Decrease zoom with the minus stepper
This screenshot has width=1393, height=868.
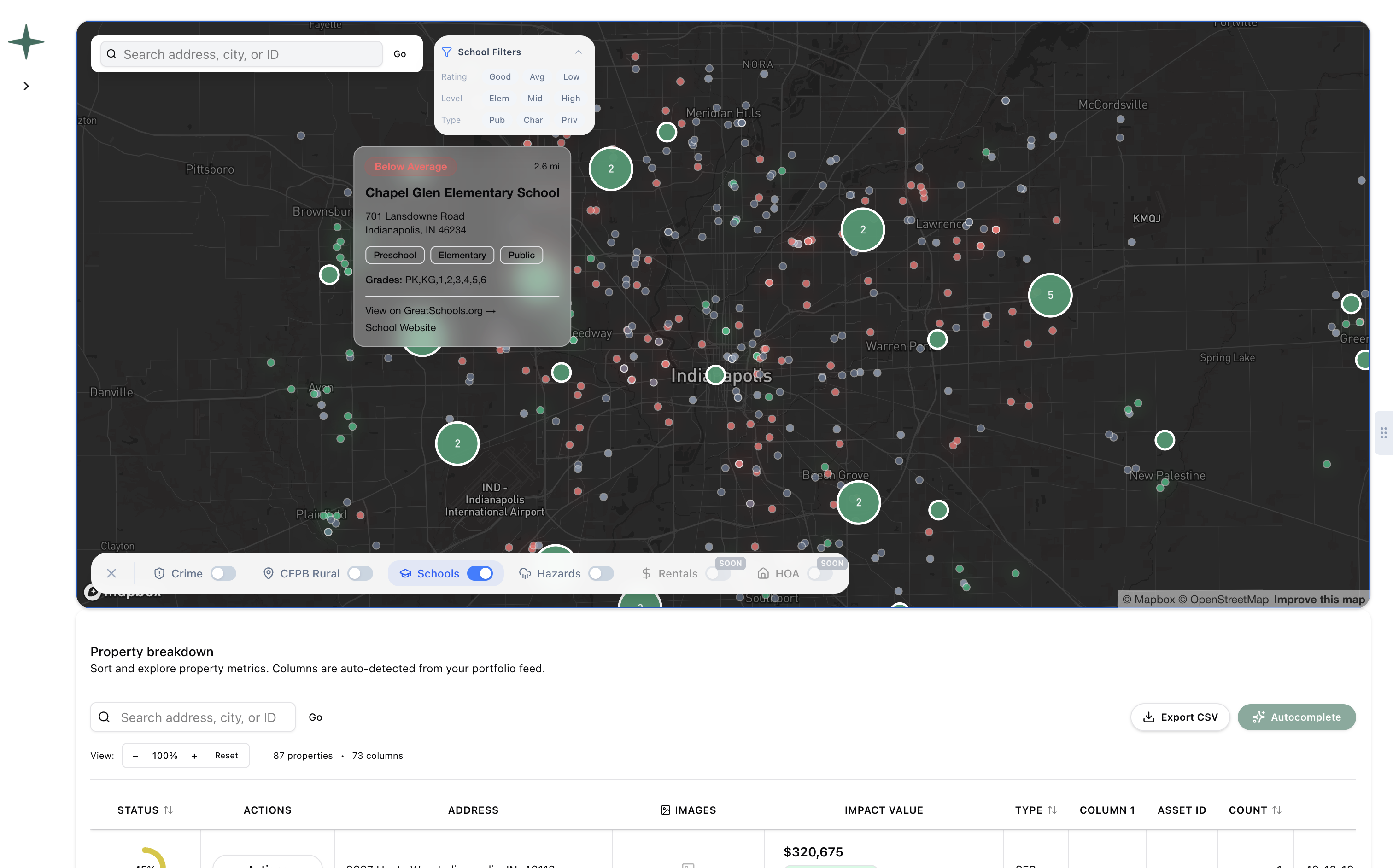tap(135, 756)
